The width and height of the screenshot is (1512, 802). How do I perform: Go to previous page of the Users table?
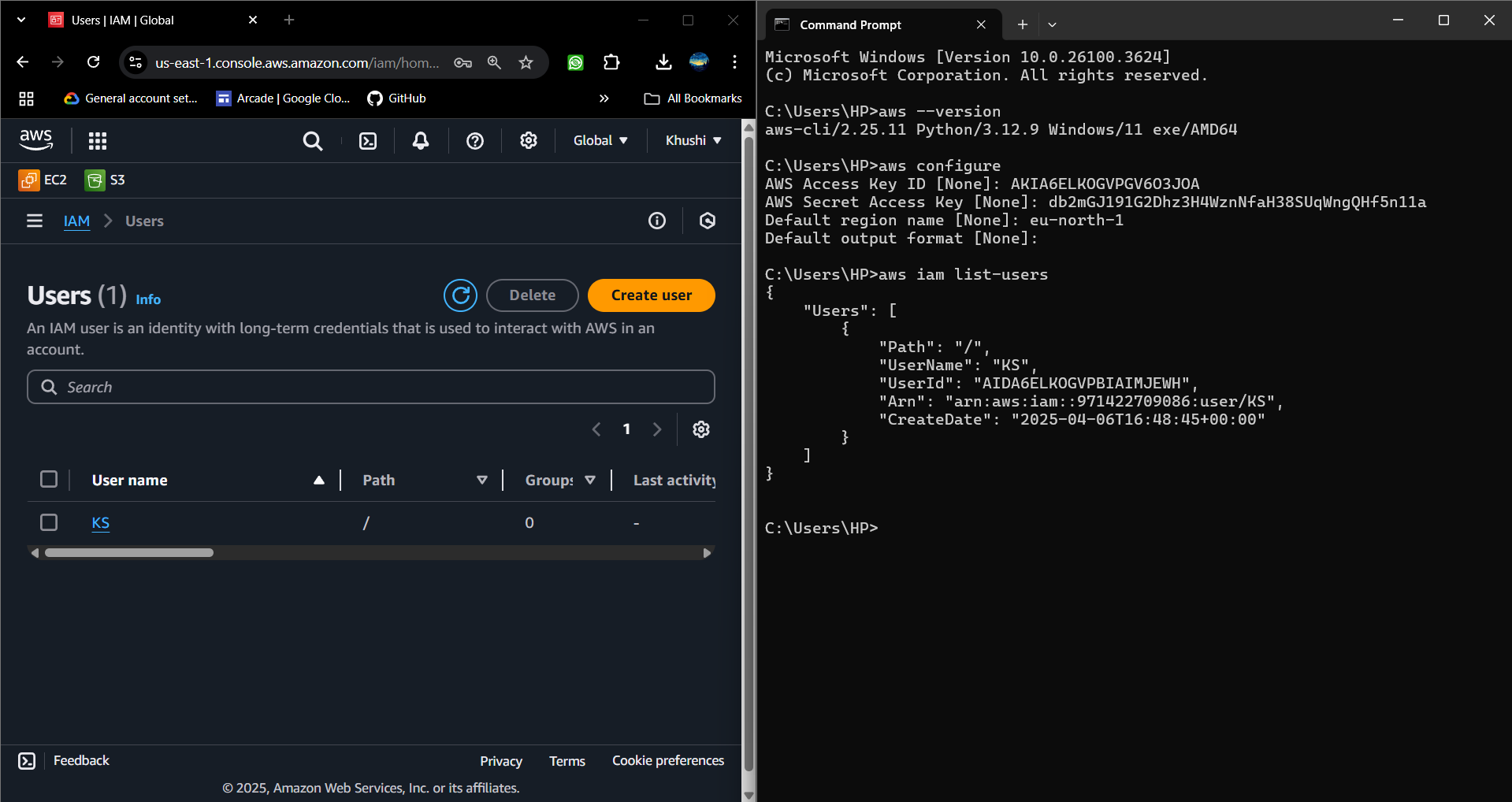596,429
